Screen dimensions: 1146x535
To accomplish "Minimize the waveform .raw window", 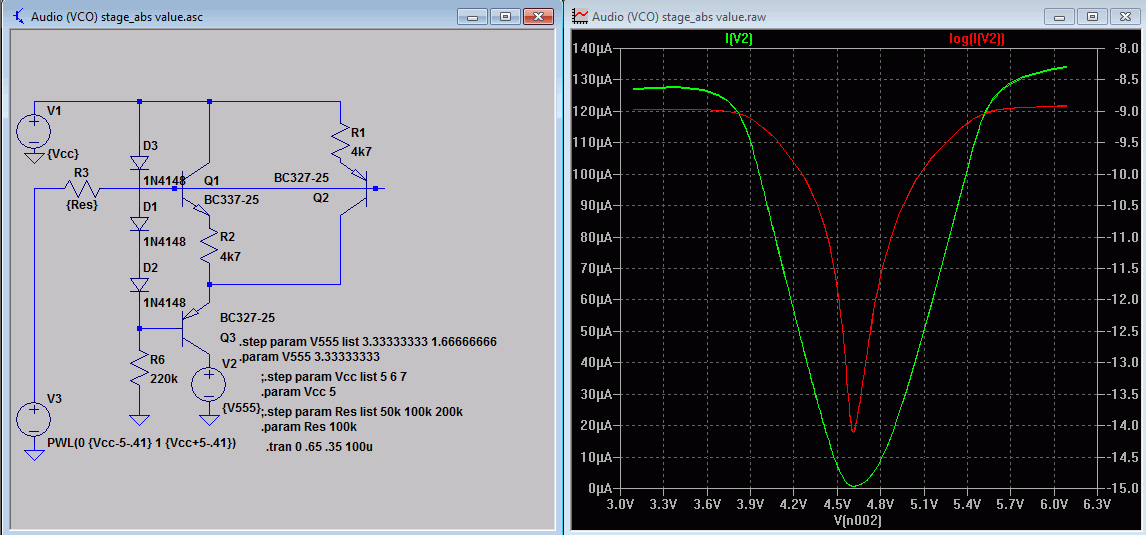I will click(1058, 16).
